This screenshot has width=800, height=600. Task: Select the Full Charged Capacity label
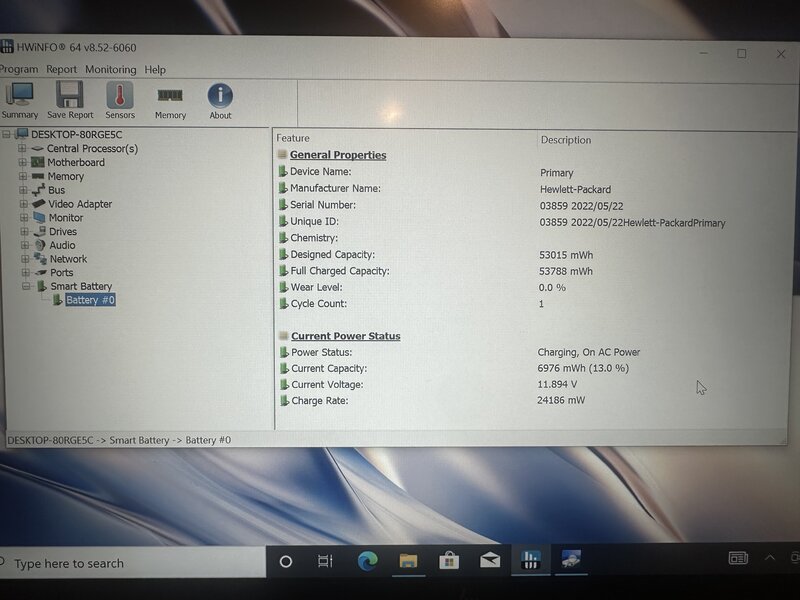click(x=340, y=270)
